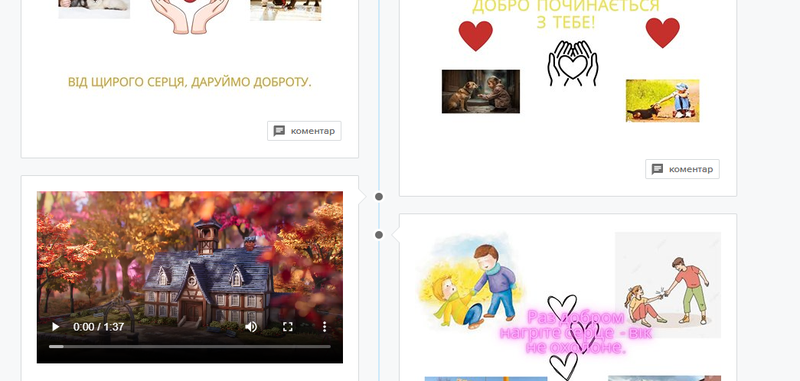Image resolution: width=800 pixels, height=381 pixels.
Task: Open the man helping girl up illustration
Action: point(668,285)
